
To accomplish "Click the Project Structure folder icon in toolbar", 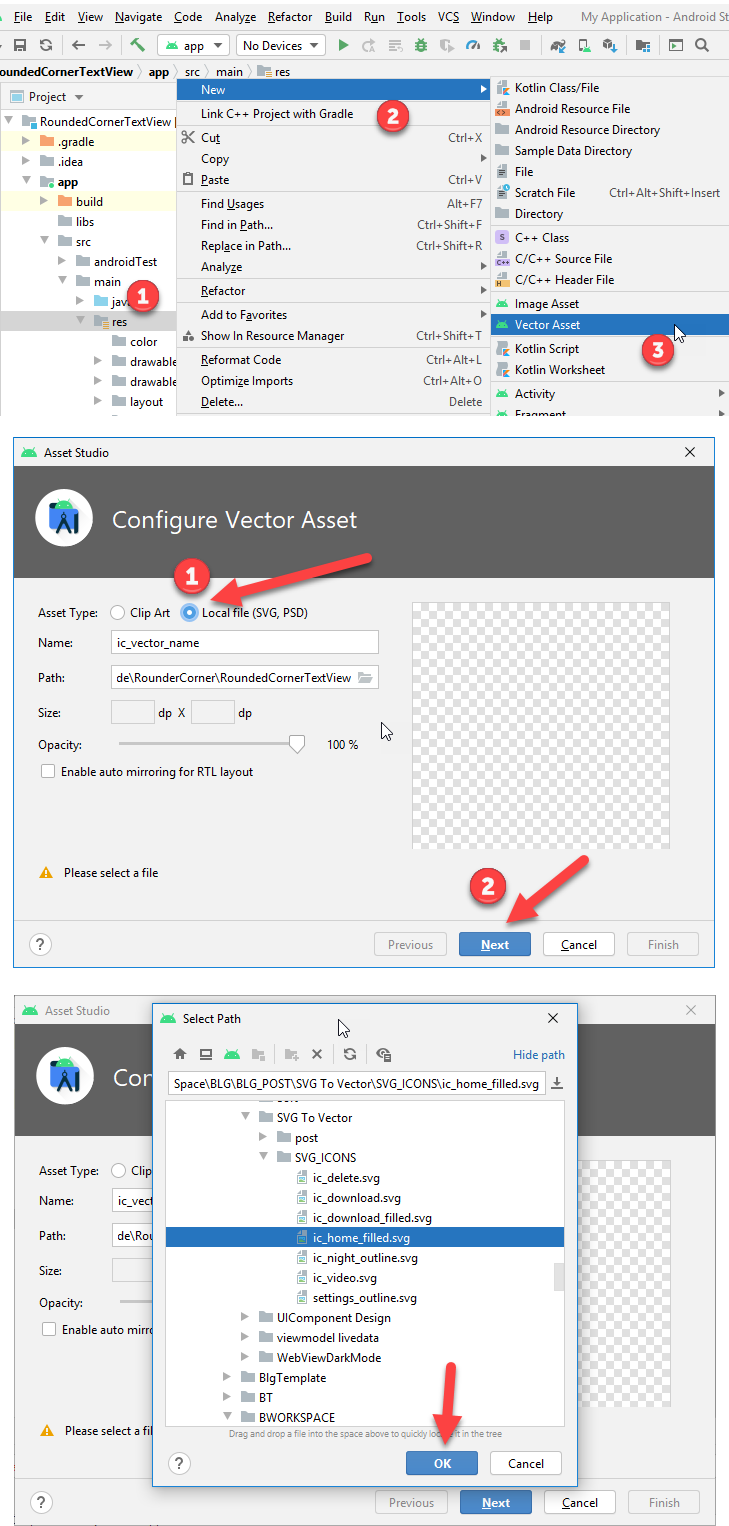I will 642,45.
